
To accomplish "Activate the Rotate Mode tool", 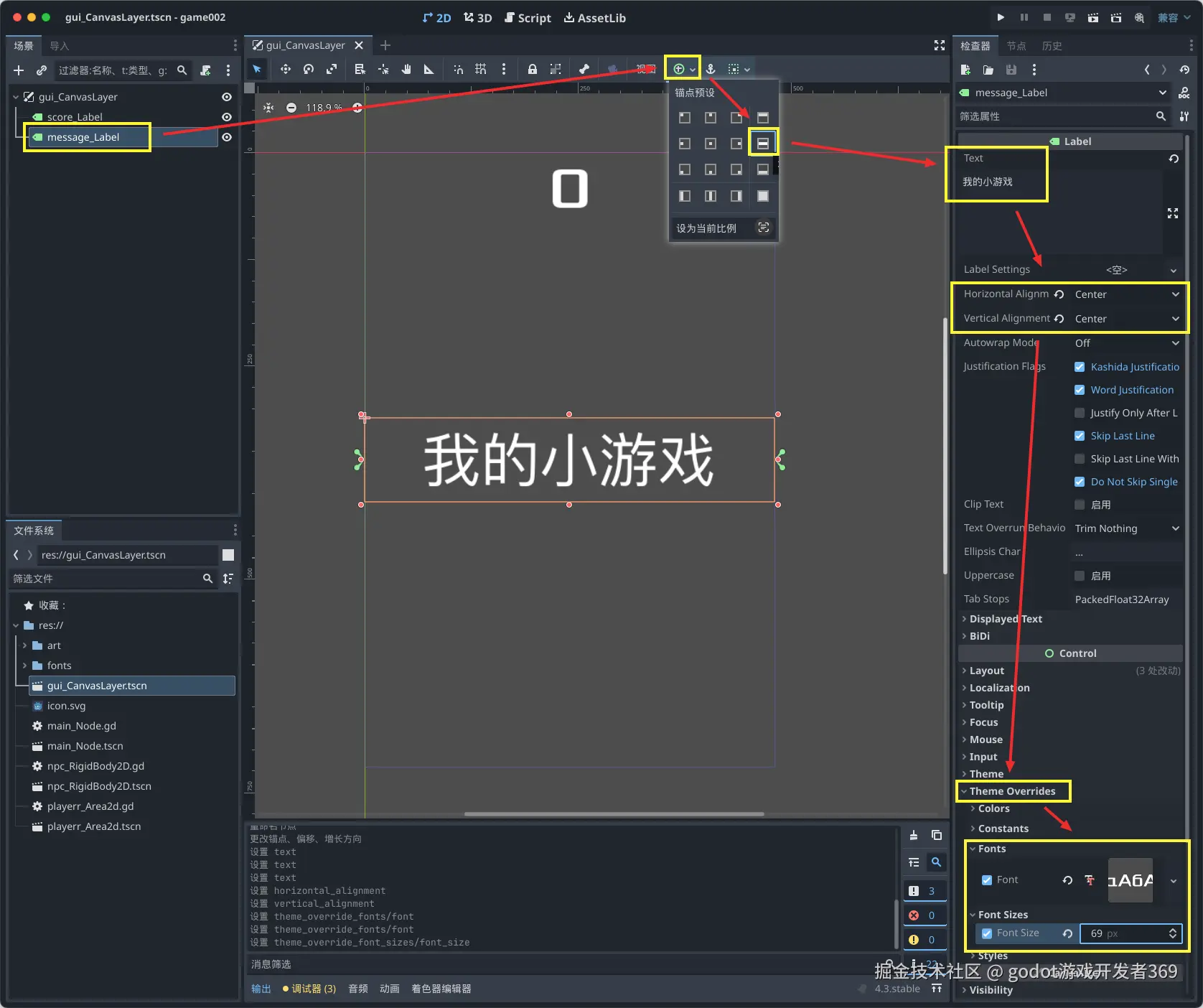I will 309,69.
